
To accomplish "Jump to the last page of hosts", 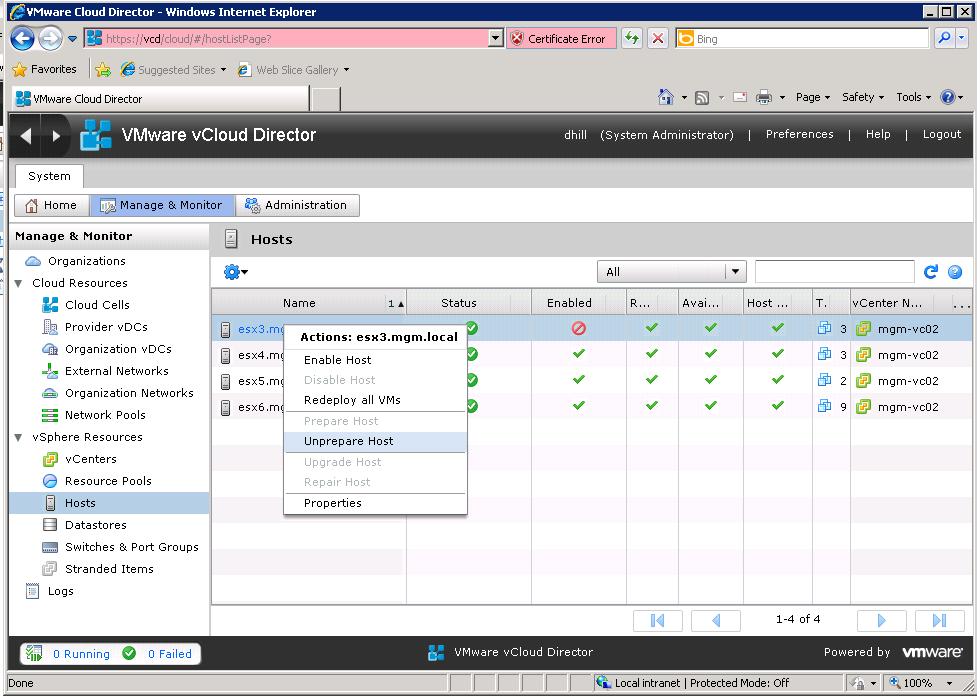I will [940, 621].
